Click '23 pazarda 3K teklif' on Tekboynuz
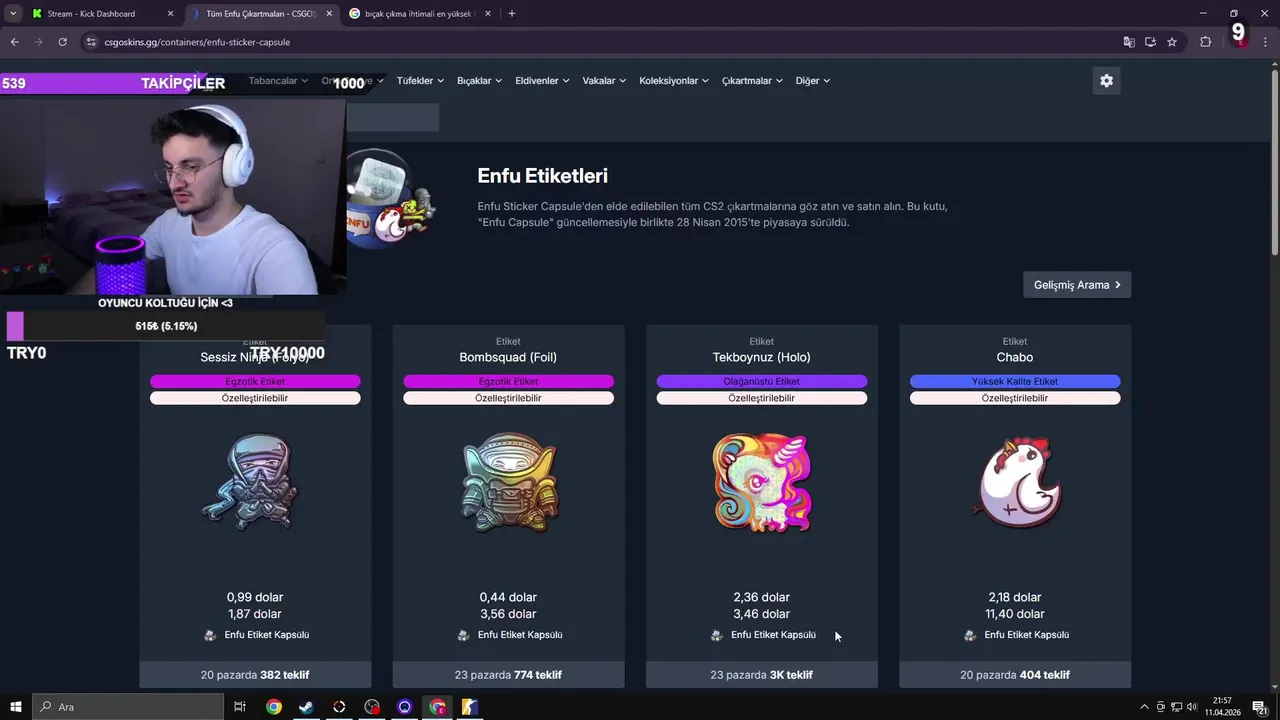This screenshot has height=720, width=1280. (x=761, y=675)
